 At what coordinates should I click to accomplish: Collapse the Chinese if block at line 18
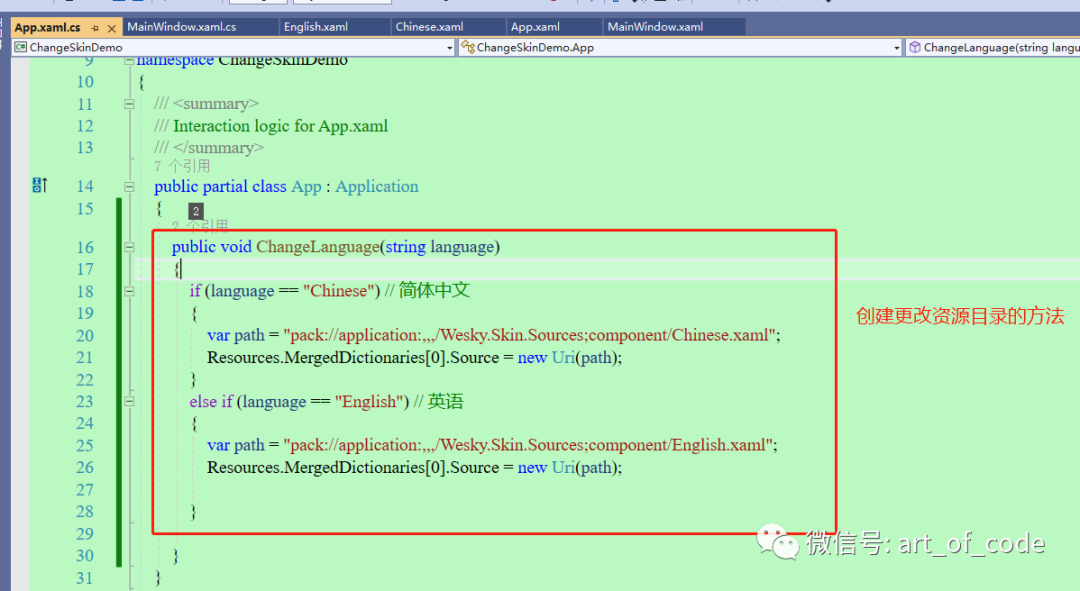[x=129, y=291]
